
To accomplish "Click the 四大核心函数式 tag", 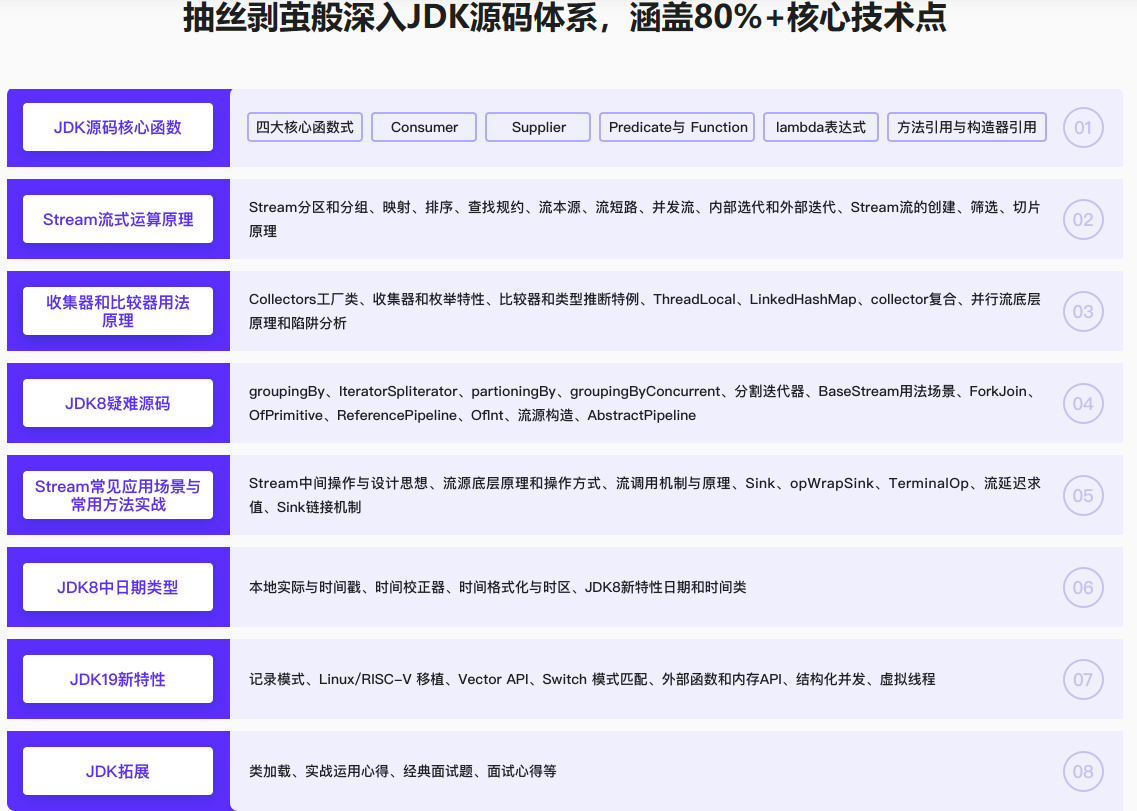I will (x=305, y=127).
